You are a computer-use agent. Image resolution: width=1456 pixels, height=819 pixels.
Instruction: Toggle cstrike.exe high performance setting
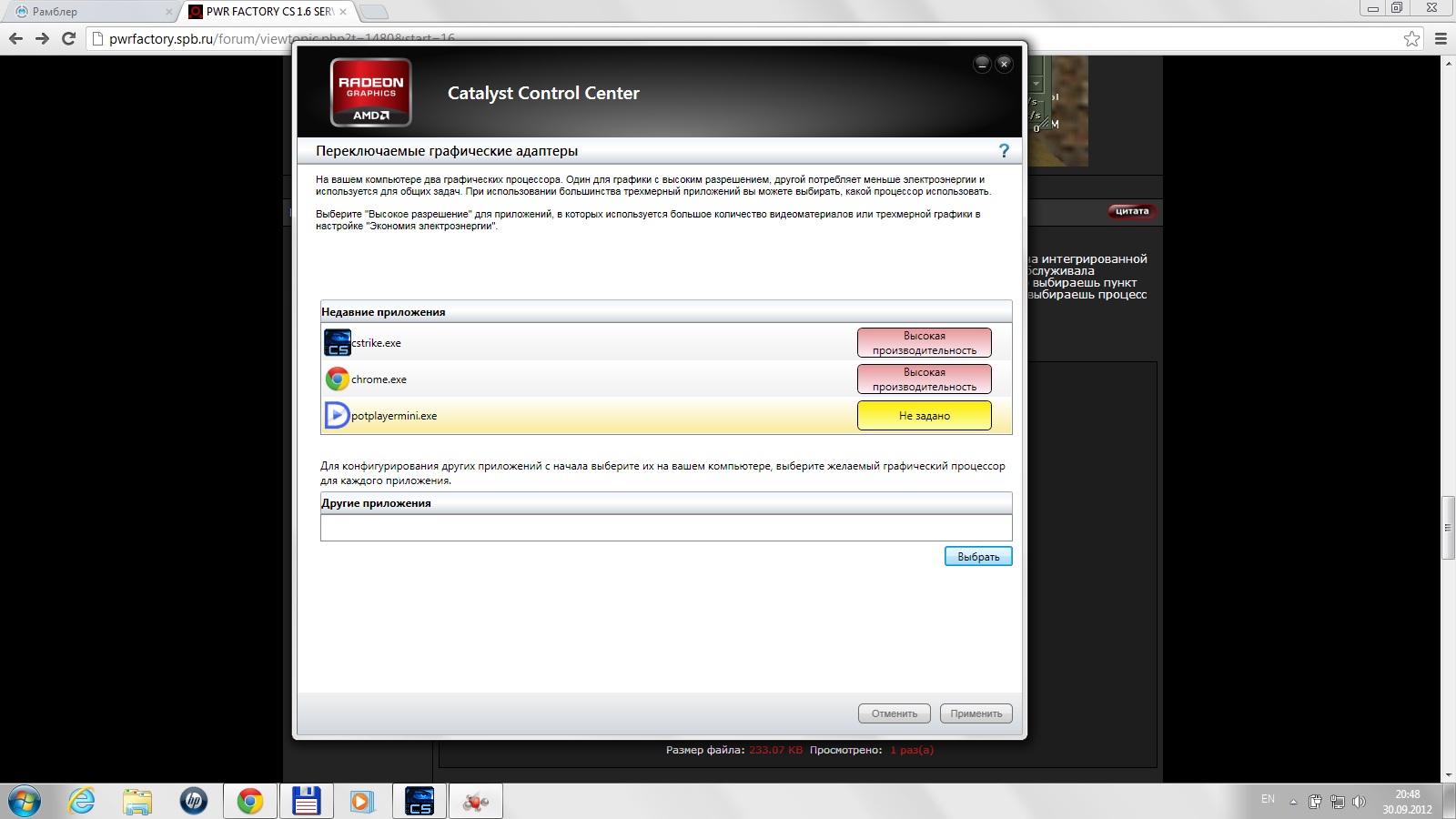coord(924,343)
